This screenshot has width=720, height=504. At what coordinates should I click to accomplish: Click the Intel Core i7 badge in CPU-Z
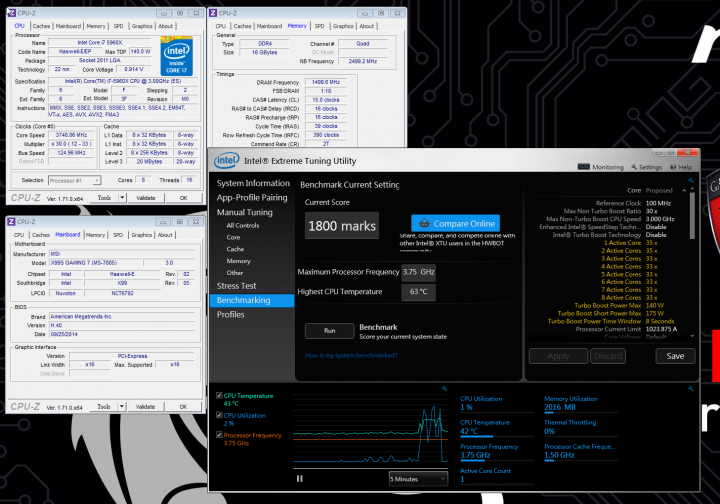pyautogui.click(x=176, y=56)
